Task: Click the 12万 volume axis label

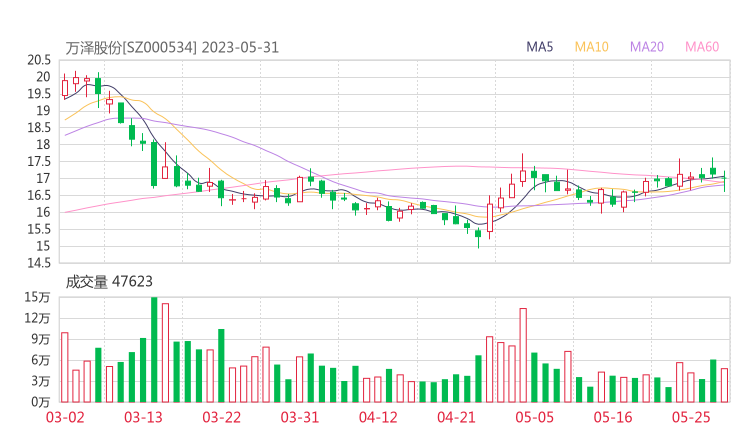Action: click(37, 319)
